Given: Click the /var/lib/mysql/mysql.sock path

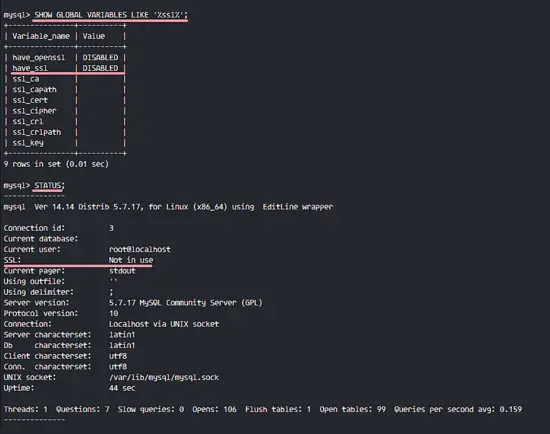Looking at the screenshot, I should click(x=164, y=378).
